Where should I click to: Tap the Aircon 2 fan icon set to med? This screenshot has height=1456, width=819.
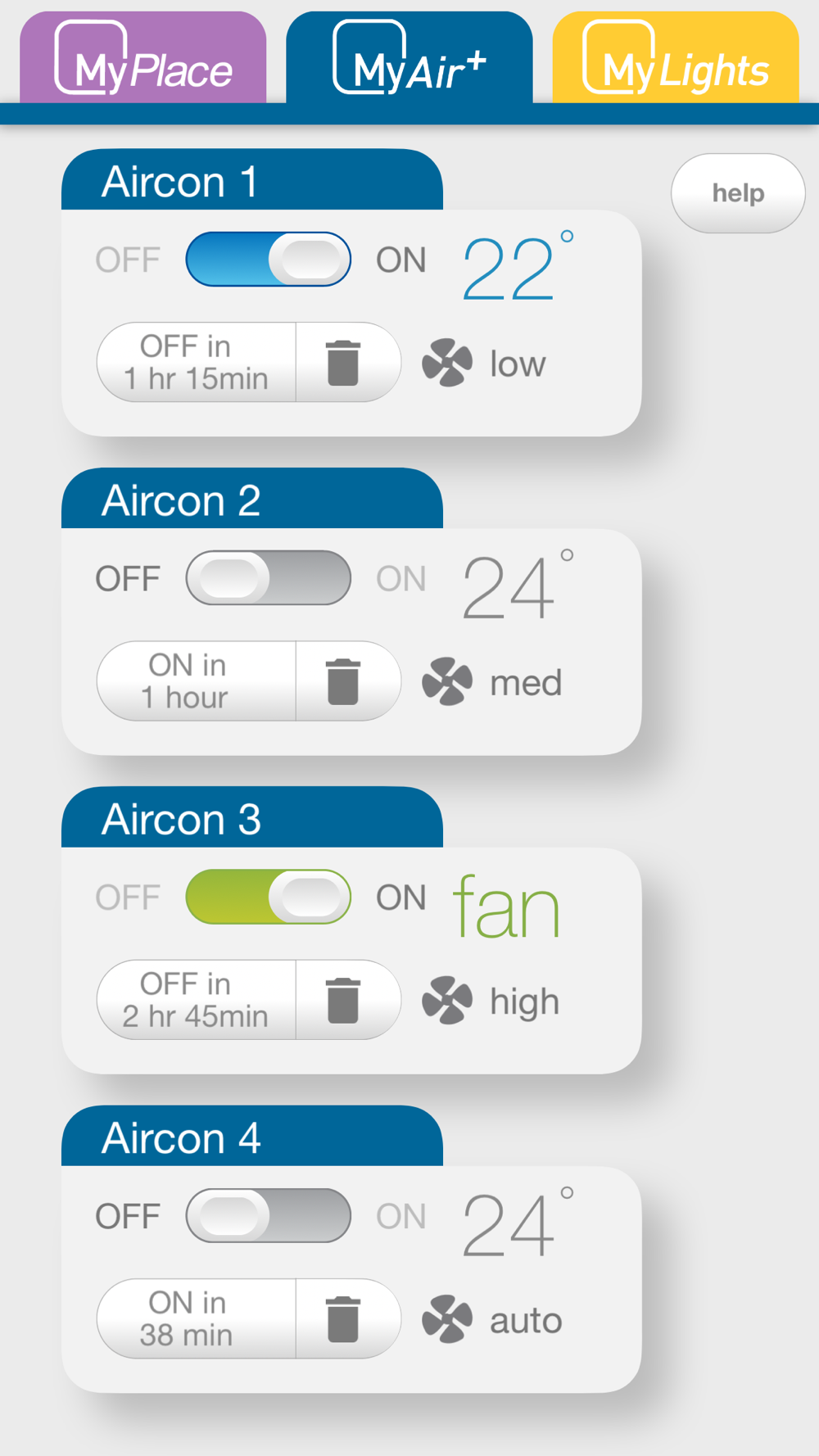click(447, 681)
